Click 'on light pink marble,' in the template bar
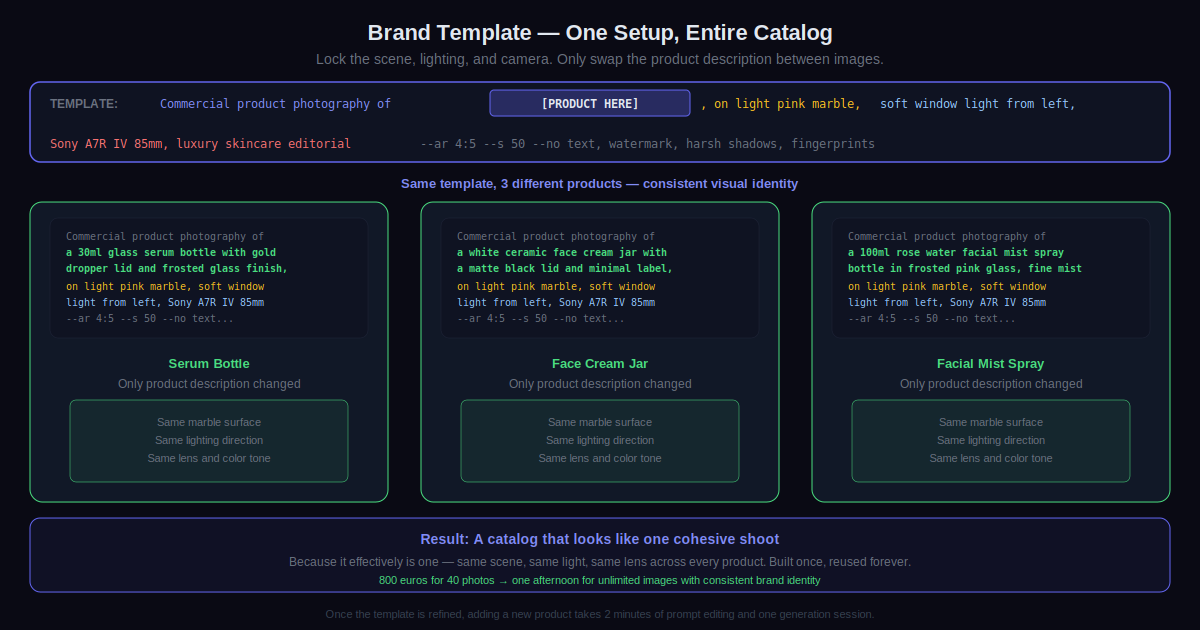This screenshot has width=1200, height=630. (787, 104)
